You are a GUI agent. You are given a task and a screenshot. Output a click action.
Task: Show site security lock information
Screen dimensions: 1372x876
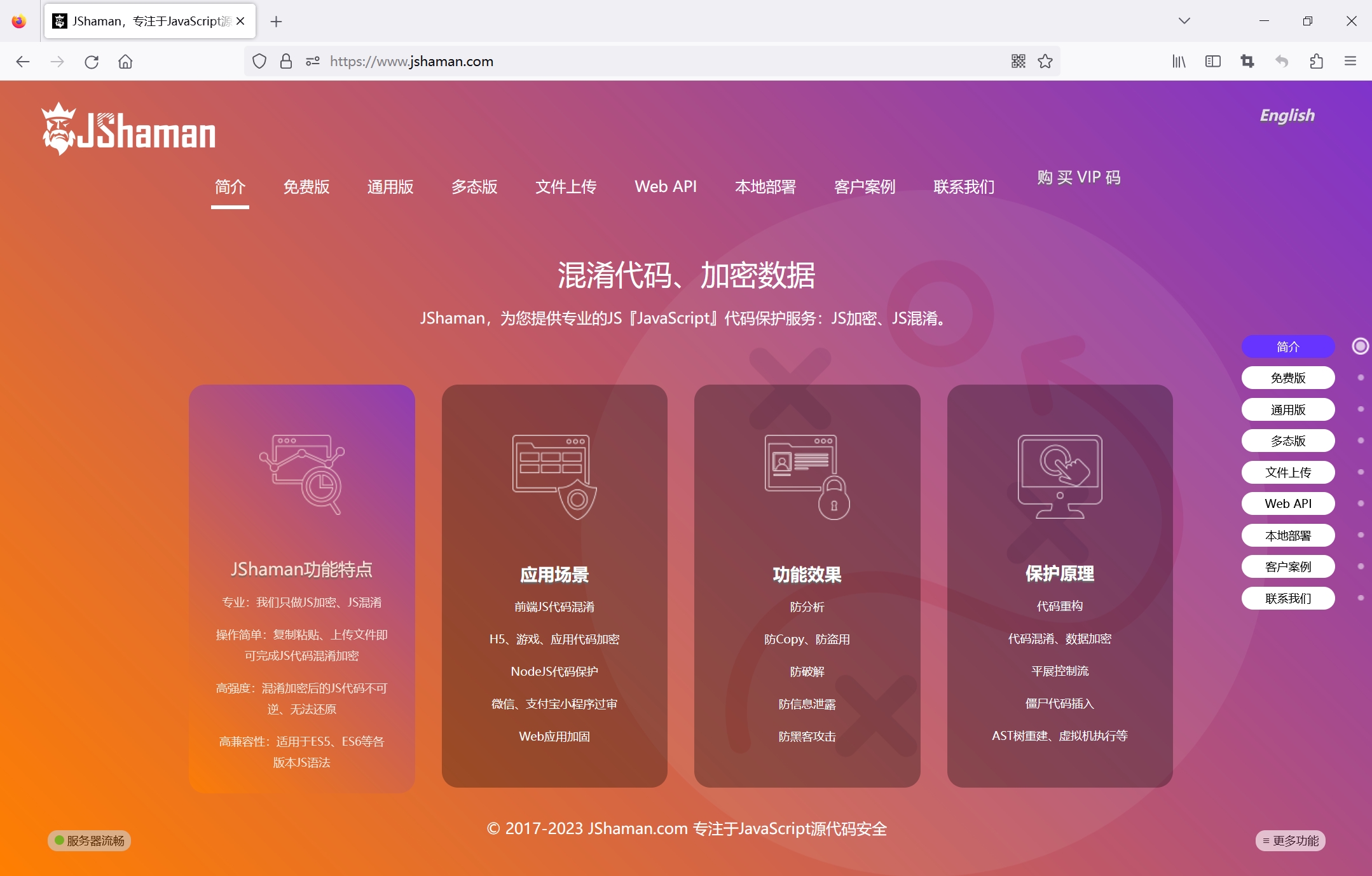pyautogui.click(x=286, y=62)
